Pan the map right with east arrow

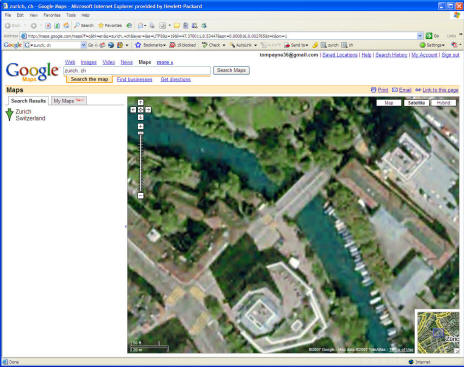click(148, 110)
